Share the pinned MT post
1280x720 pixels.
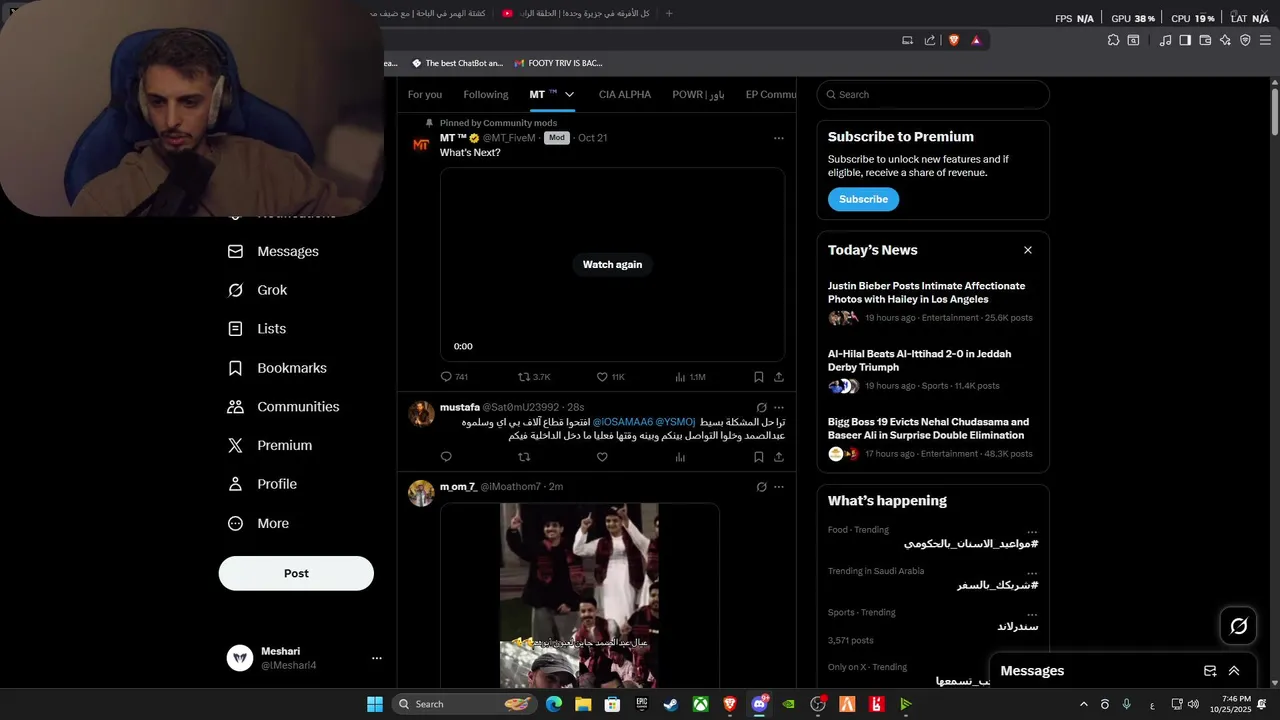click(x=779, y=377)
